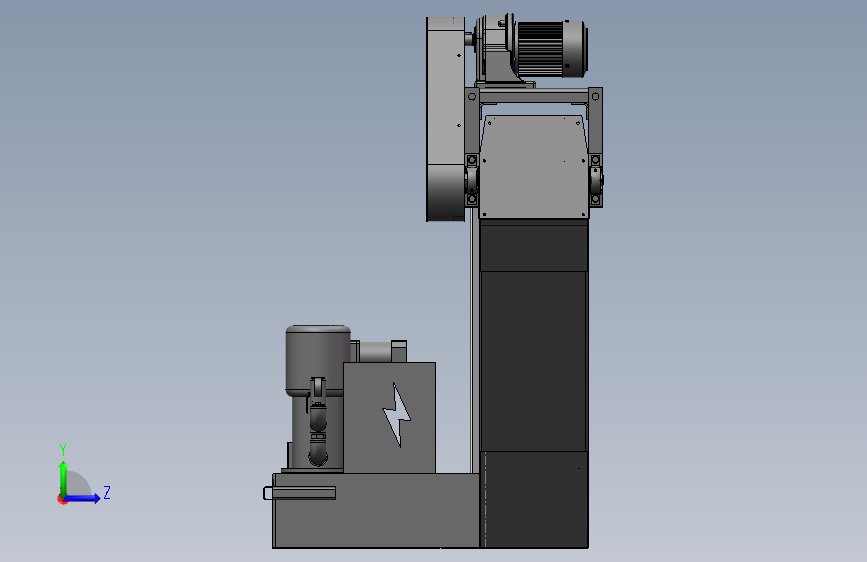Select the top-right frame bolt hole
This screenshot has width=867, height=562.
point(596,97)
